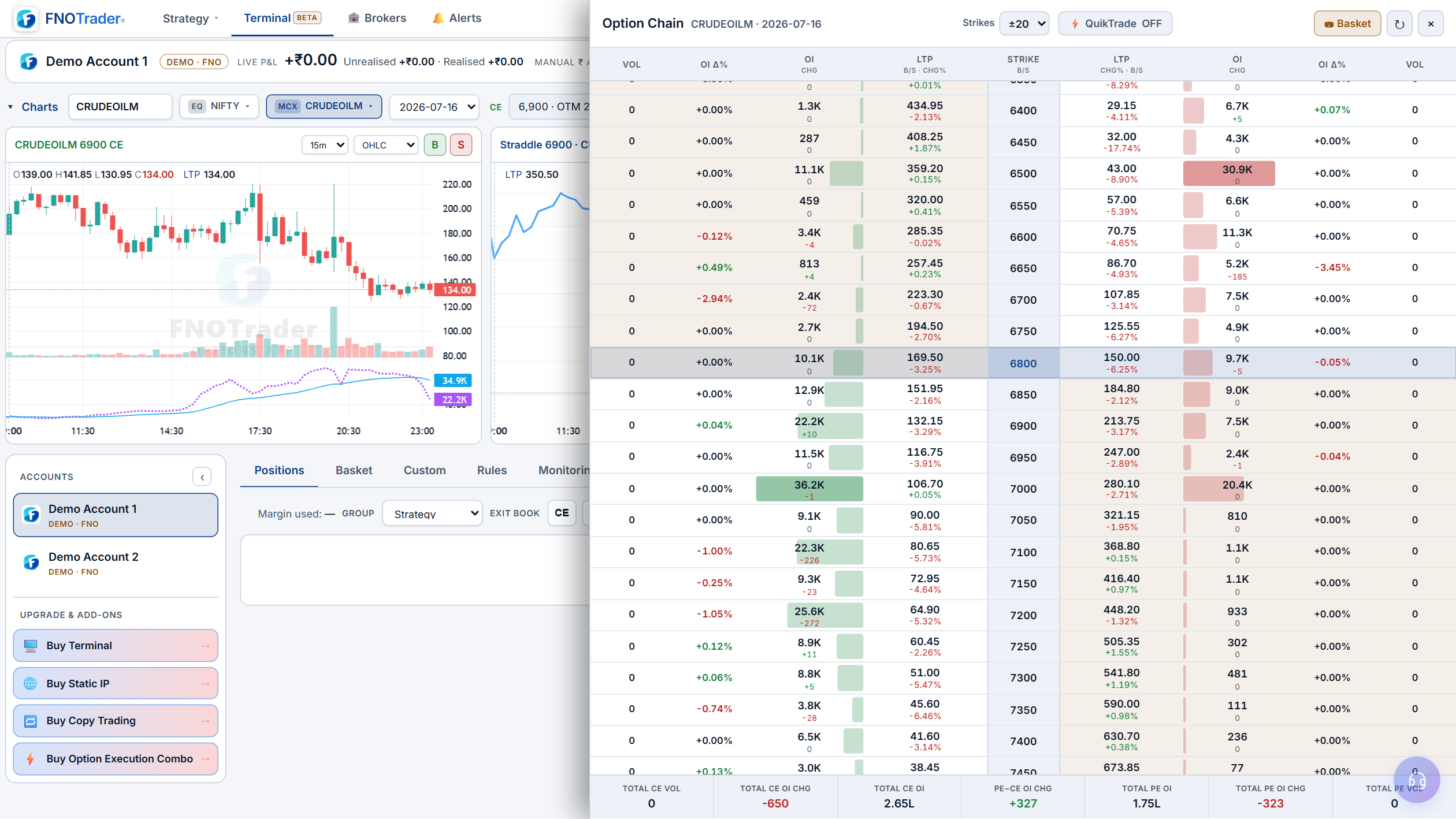Switch to the Terminal BETA tab
The height and width of the screenshot is (819, 1456).
coord(283,18)
